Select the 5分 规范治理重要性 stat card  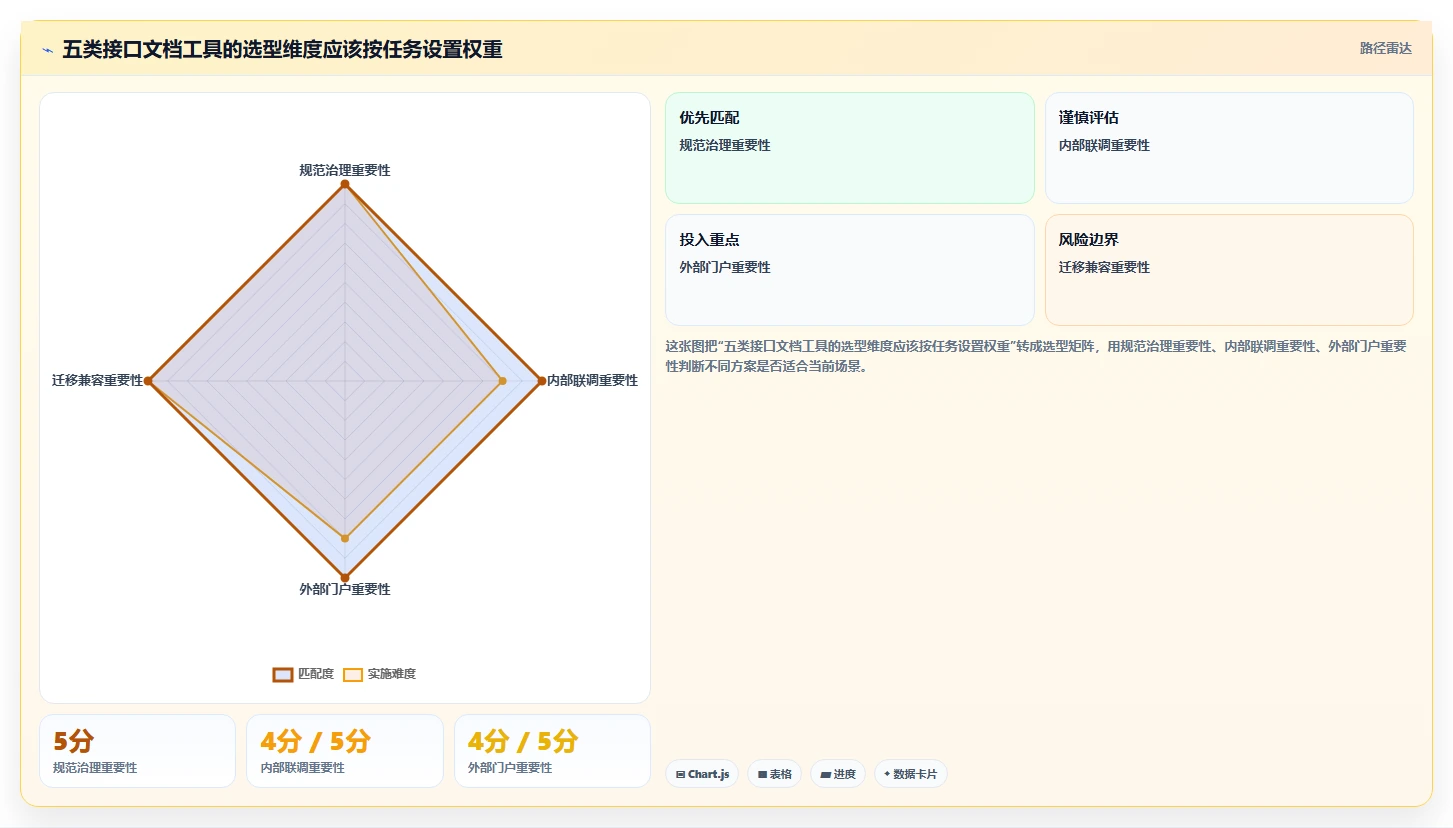(x=138, y=751)
